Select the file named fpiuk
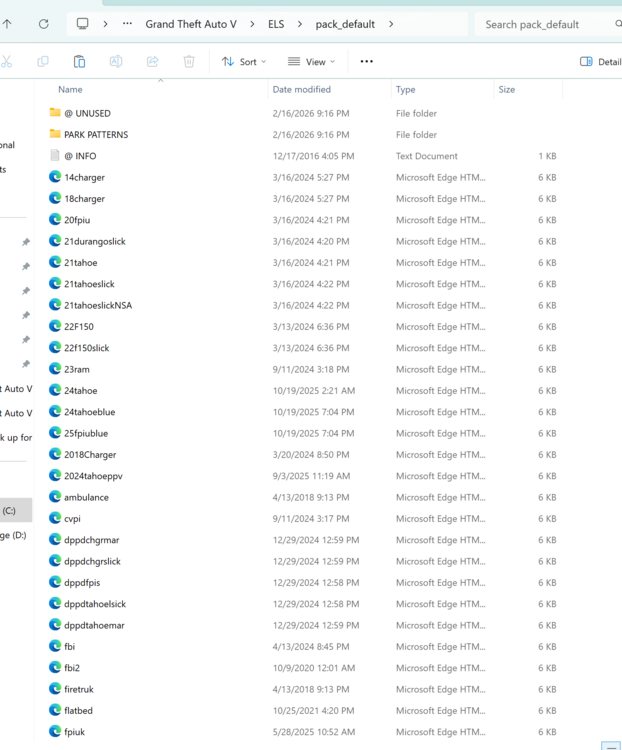Screen dimensions: 622x750 point(75,732)
